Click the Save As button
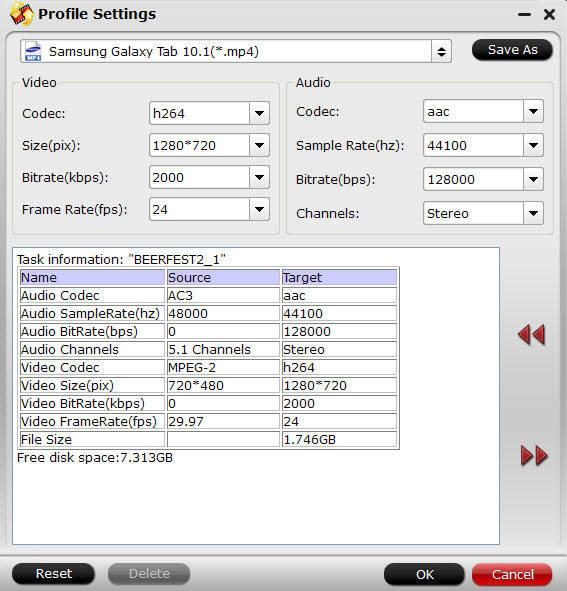Viewport: 567px width, 591px height. pos(512,50)
